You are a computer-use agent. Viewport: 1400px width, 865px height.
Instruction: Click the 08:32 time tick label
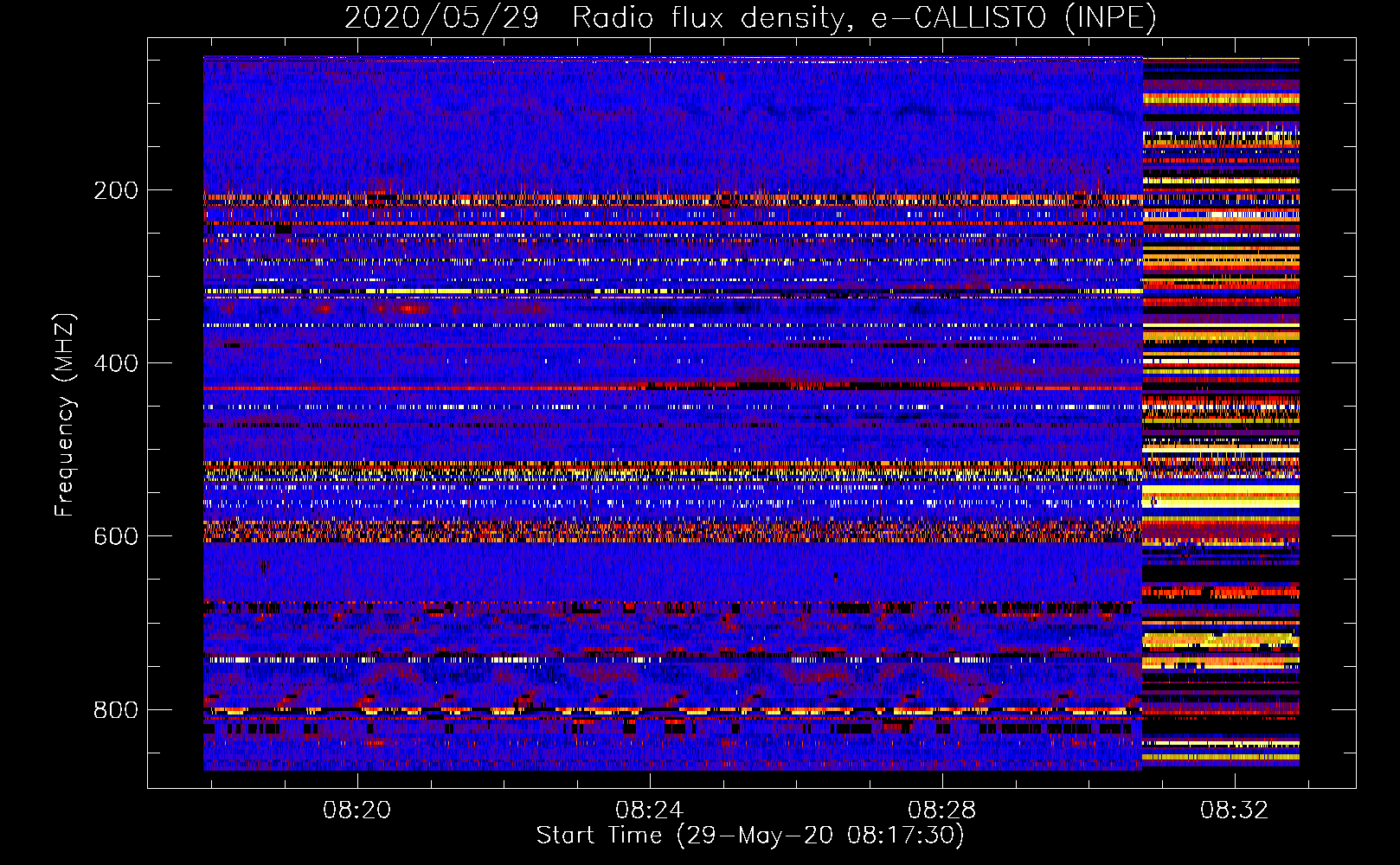point(1234,811)
